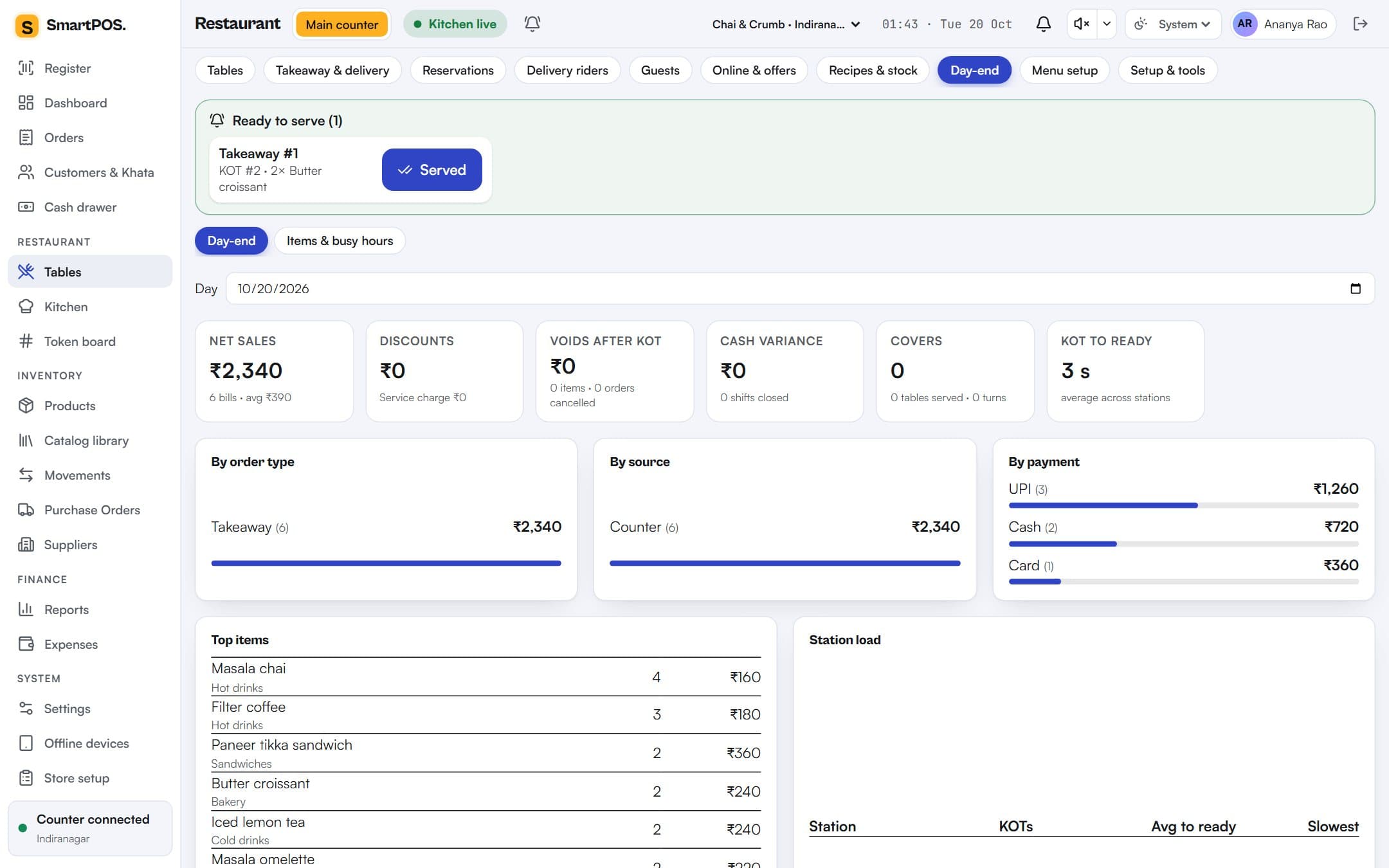Click the Counter source bar

click(x=785, y=563)
